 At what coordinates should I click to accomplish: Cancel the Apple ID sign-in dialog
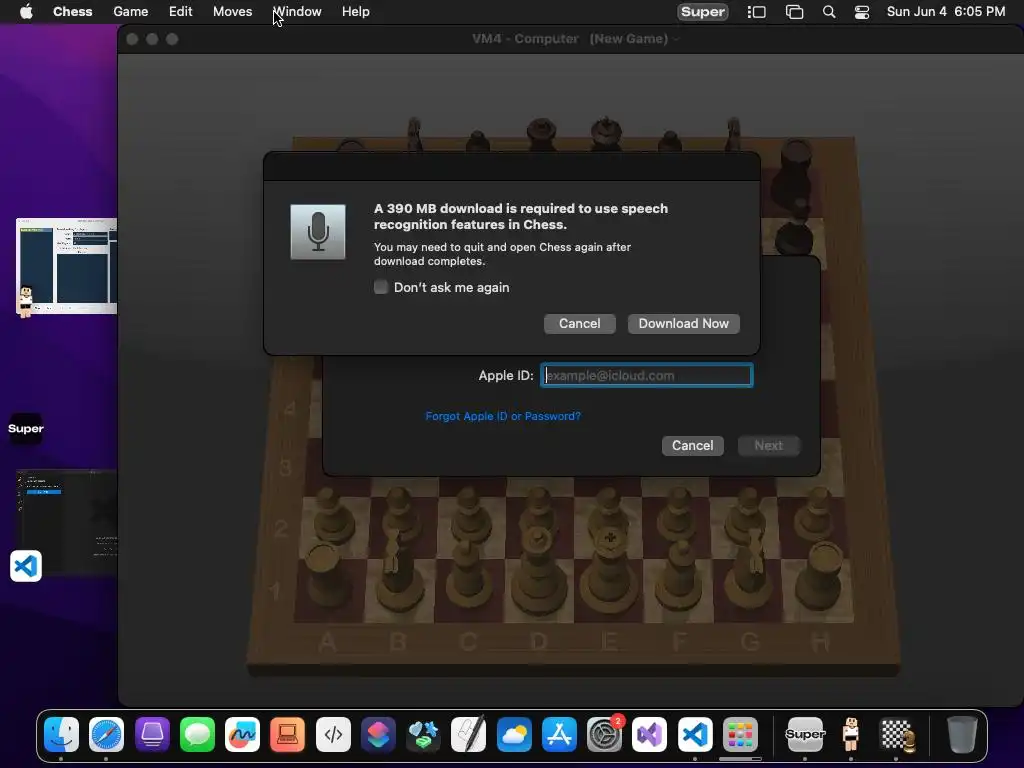692,445
